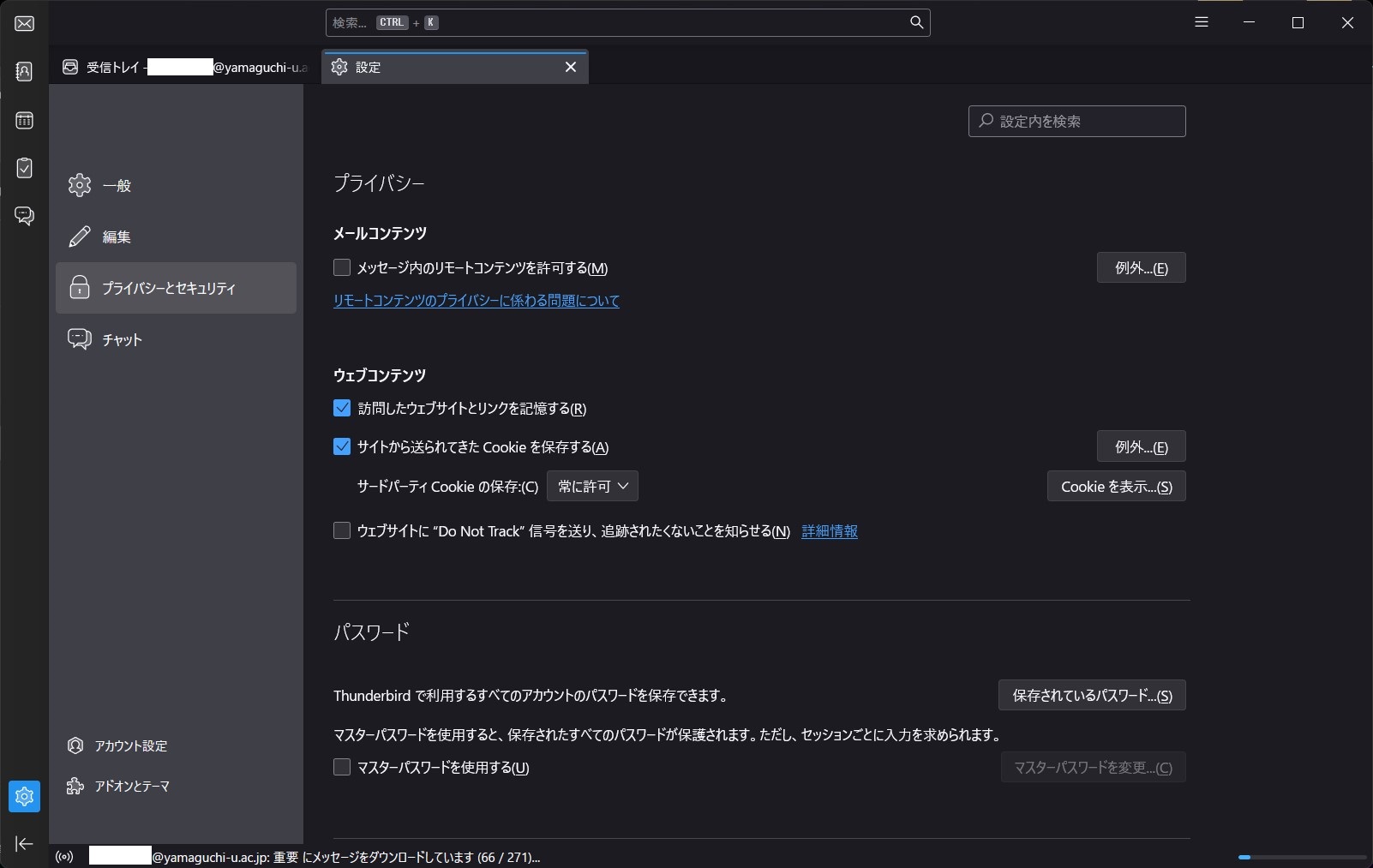
Task: Open the Chat space icon
Action: (x=24, y=215)
